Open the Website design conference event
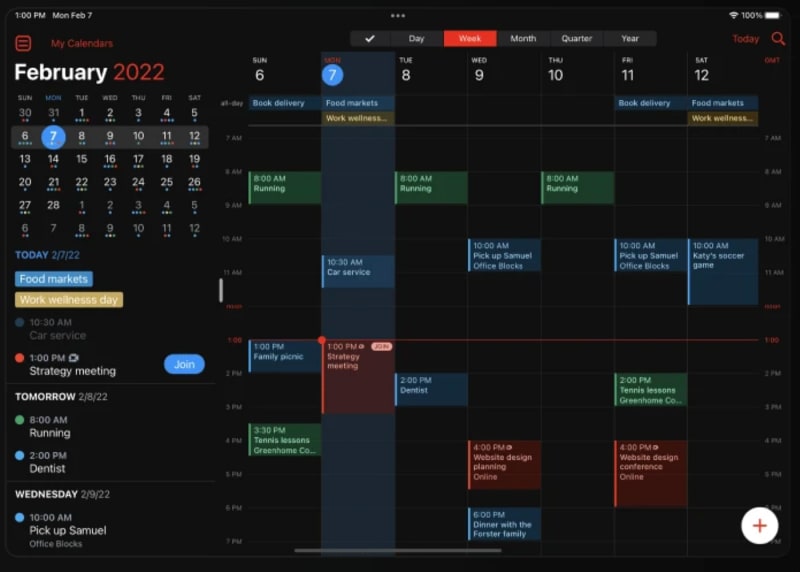The width and height of the screenshot is (800, 572). point(651,474)
